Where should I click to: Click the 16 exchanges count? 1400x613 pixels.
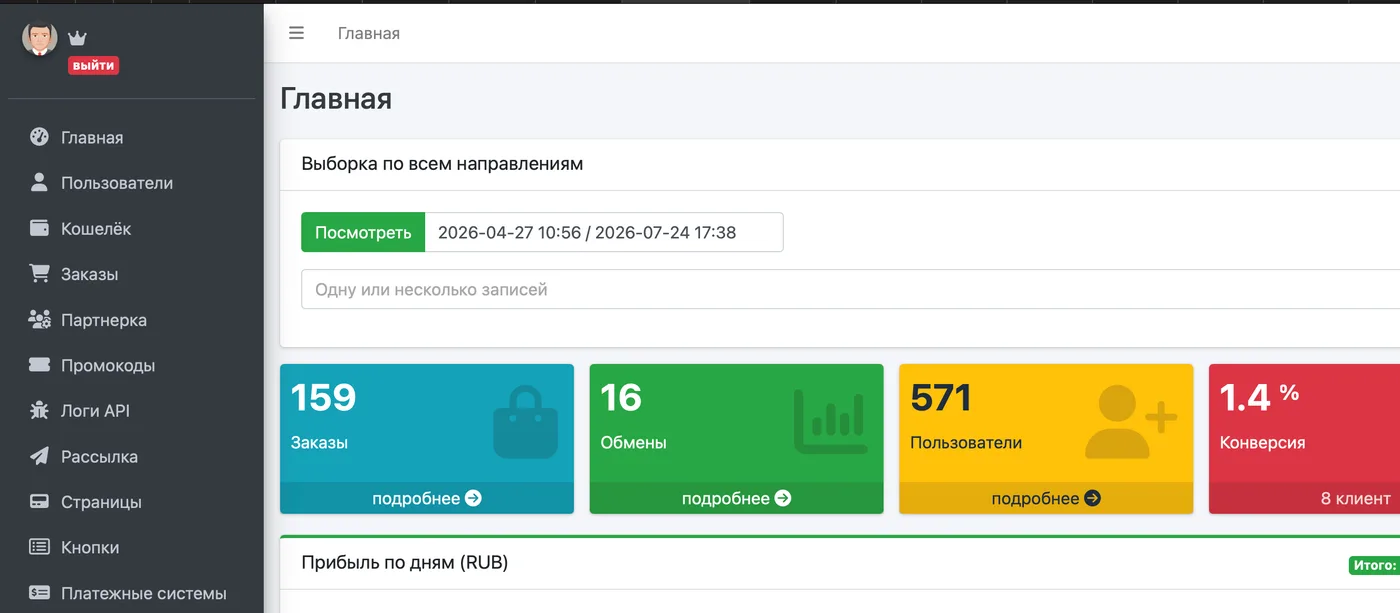click(x=621, y=398)
